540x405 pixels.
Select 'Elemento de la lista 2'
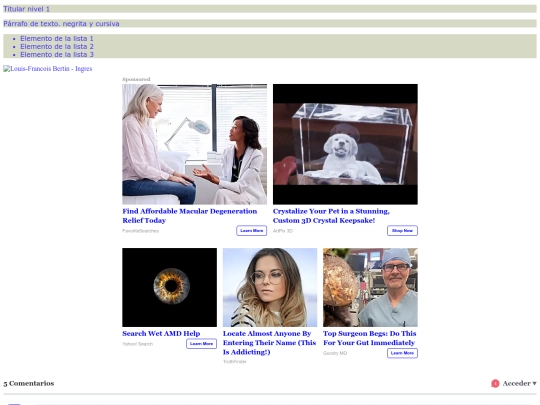pyautogui.click(x=57, y=46)
